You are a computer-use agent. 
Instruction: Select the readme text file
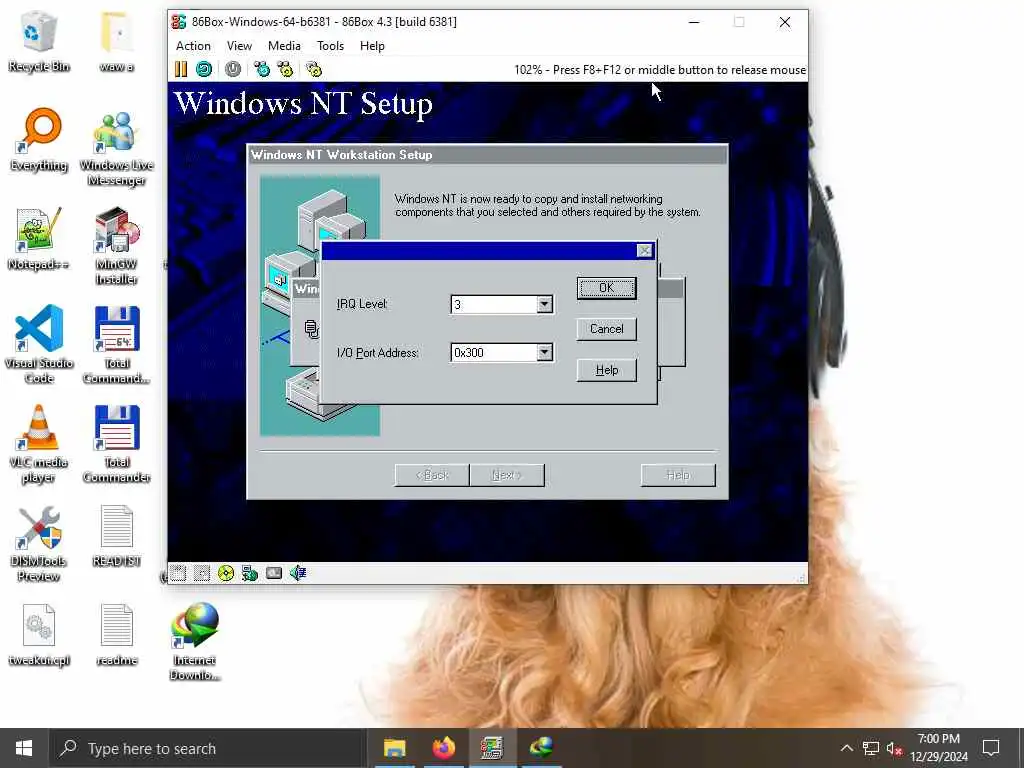[117, 635]
